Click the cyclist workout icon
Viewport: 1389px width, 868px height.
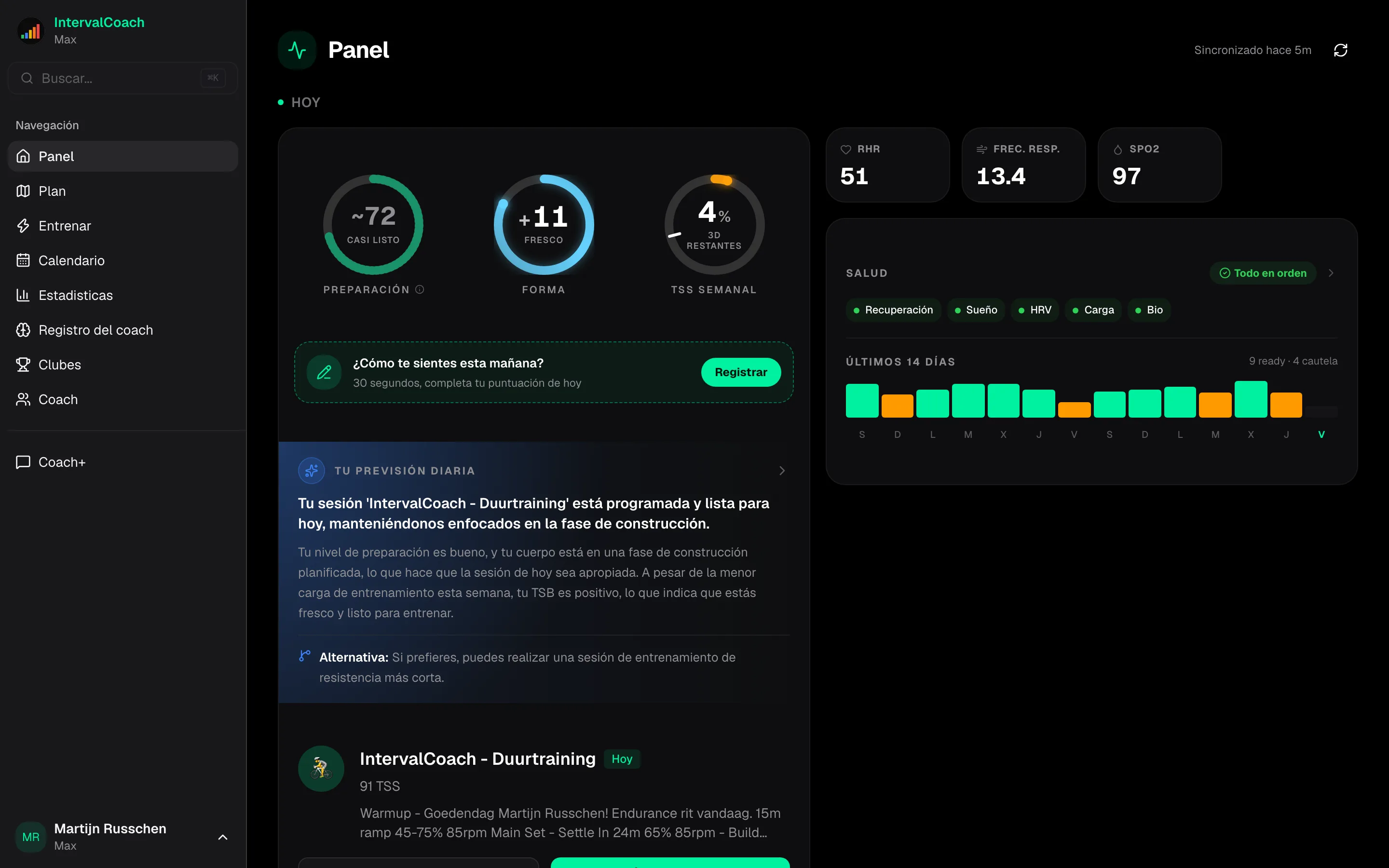point(321,768)
